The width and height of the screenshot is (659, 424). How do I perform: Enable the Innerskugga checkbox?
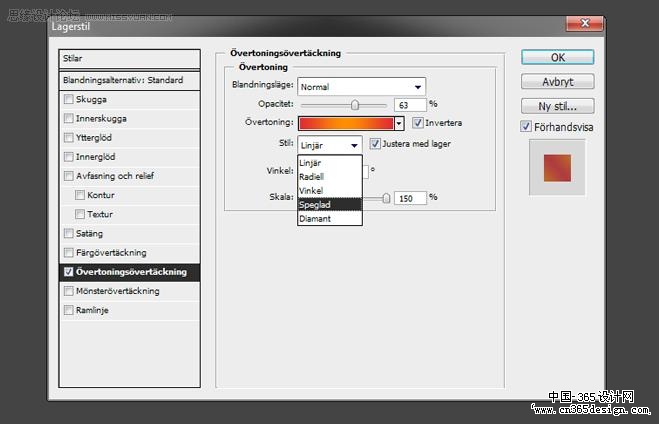(69, 118)
